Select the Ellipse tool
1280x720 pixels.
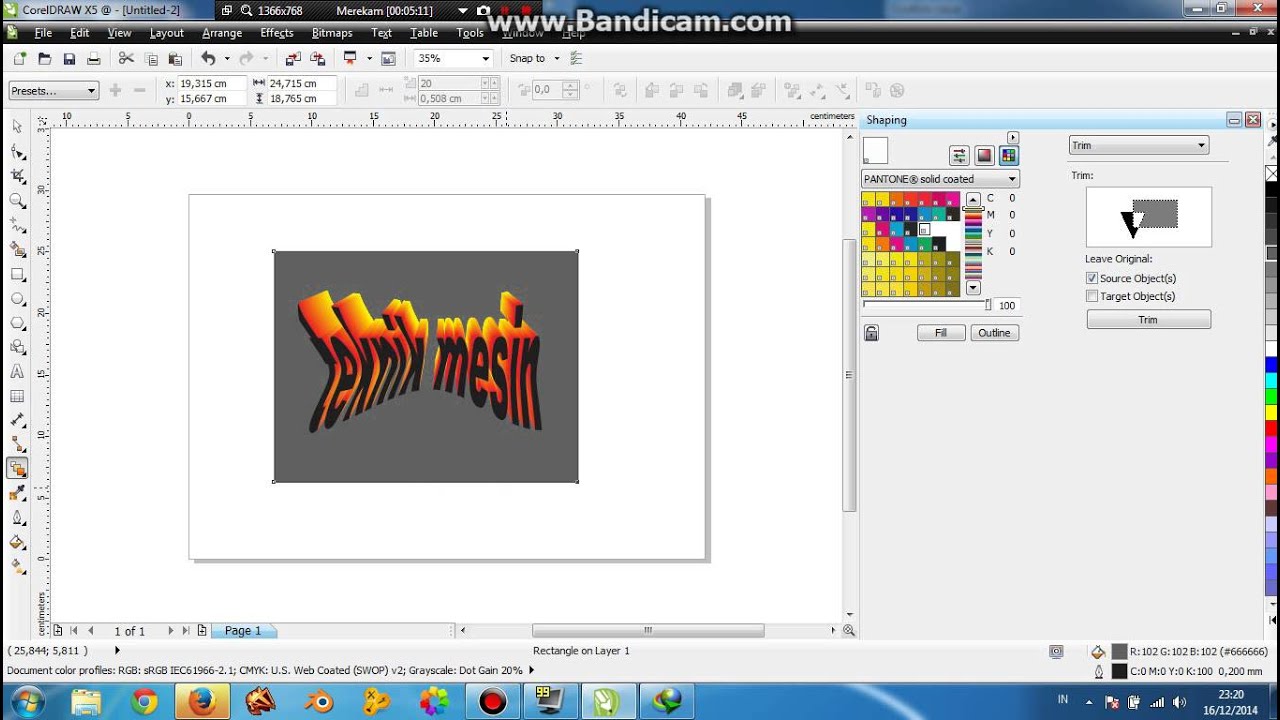click(x=17, y=298)
